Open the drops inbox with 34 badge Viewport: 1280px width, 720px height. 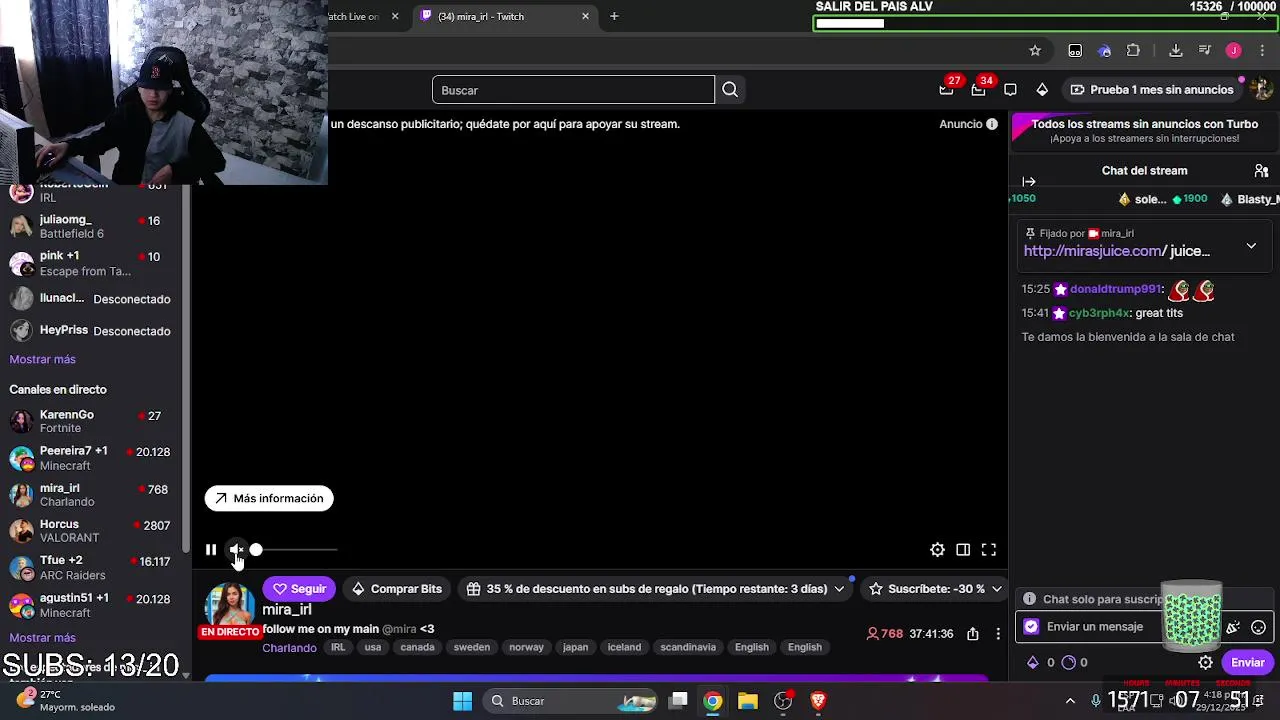pos(978,90)
